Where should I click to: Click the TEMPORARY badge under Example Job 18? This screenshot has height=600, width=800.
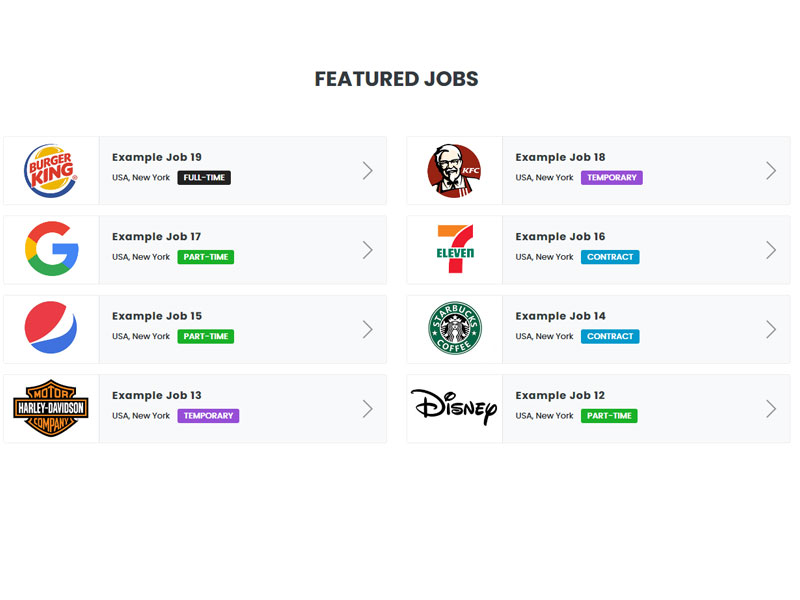(611, 177)
